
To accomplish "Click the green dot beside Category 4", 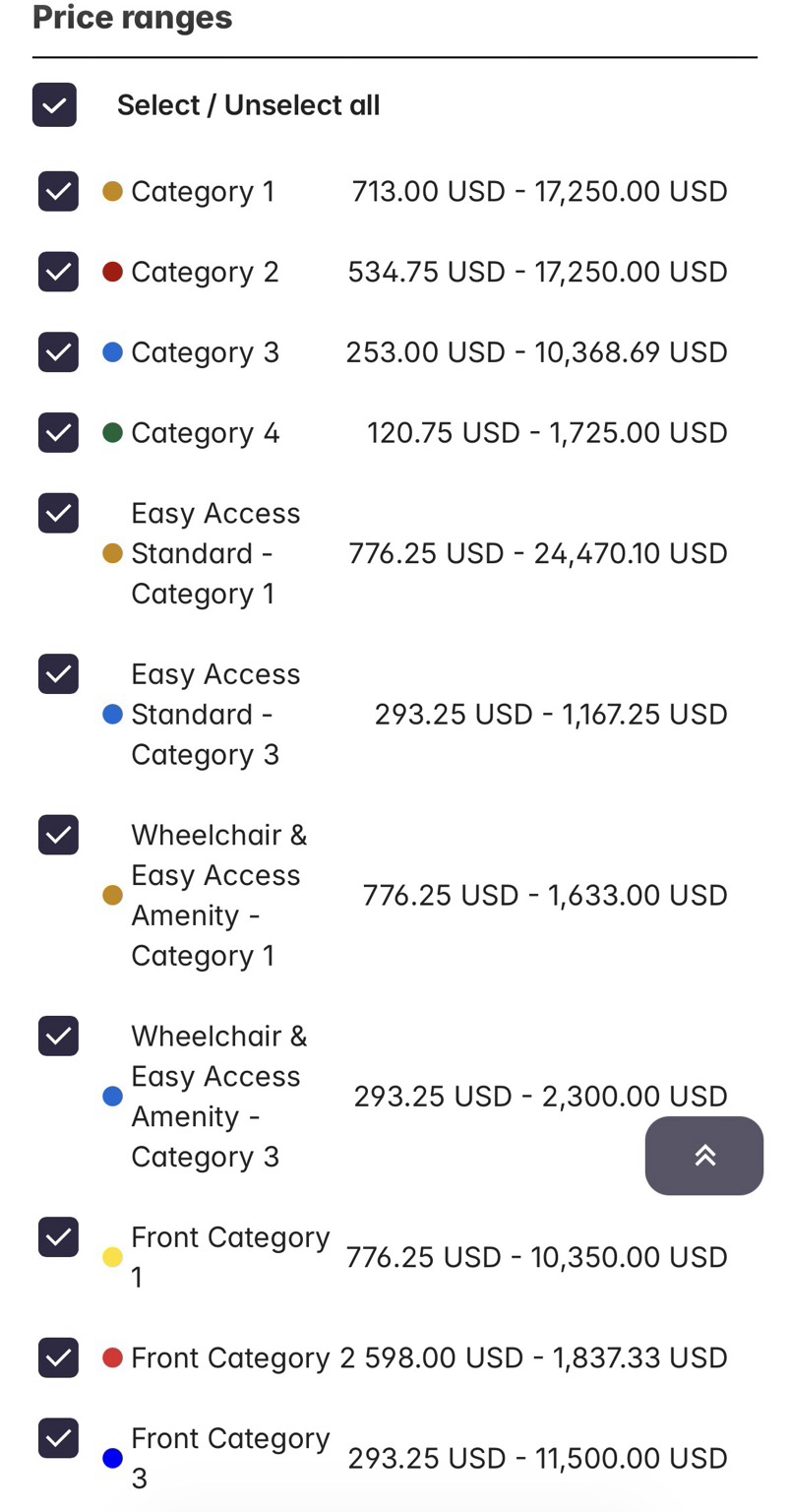I will [112, 432].
